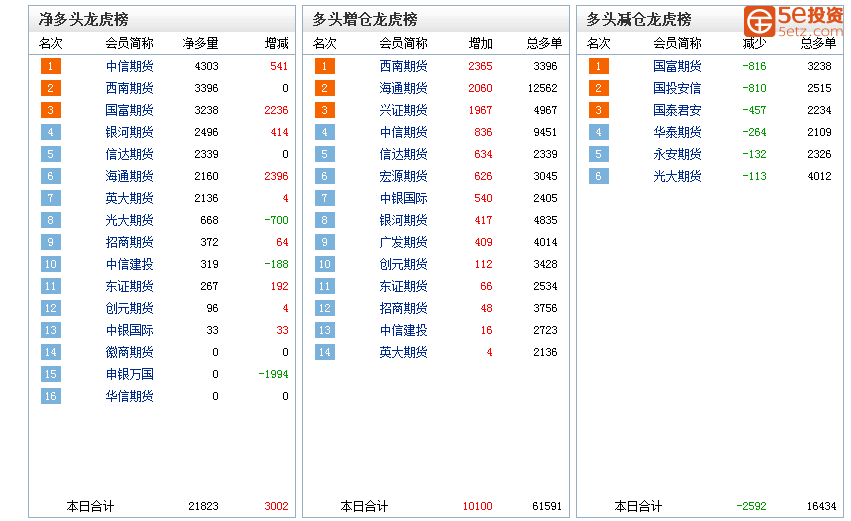Click 多头增仓龙虎榜 panel title
851x521 pixels.
click(365, 20)
